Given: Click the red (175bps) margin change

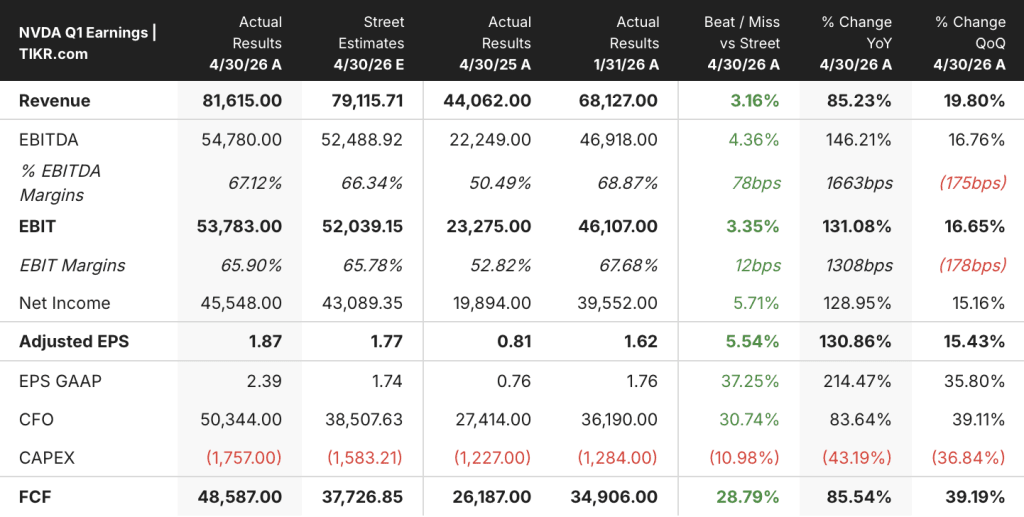Looking at the screenshot, I should [973, 183].
